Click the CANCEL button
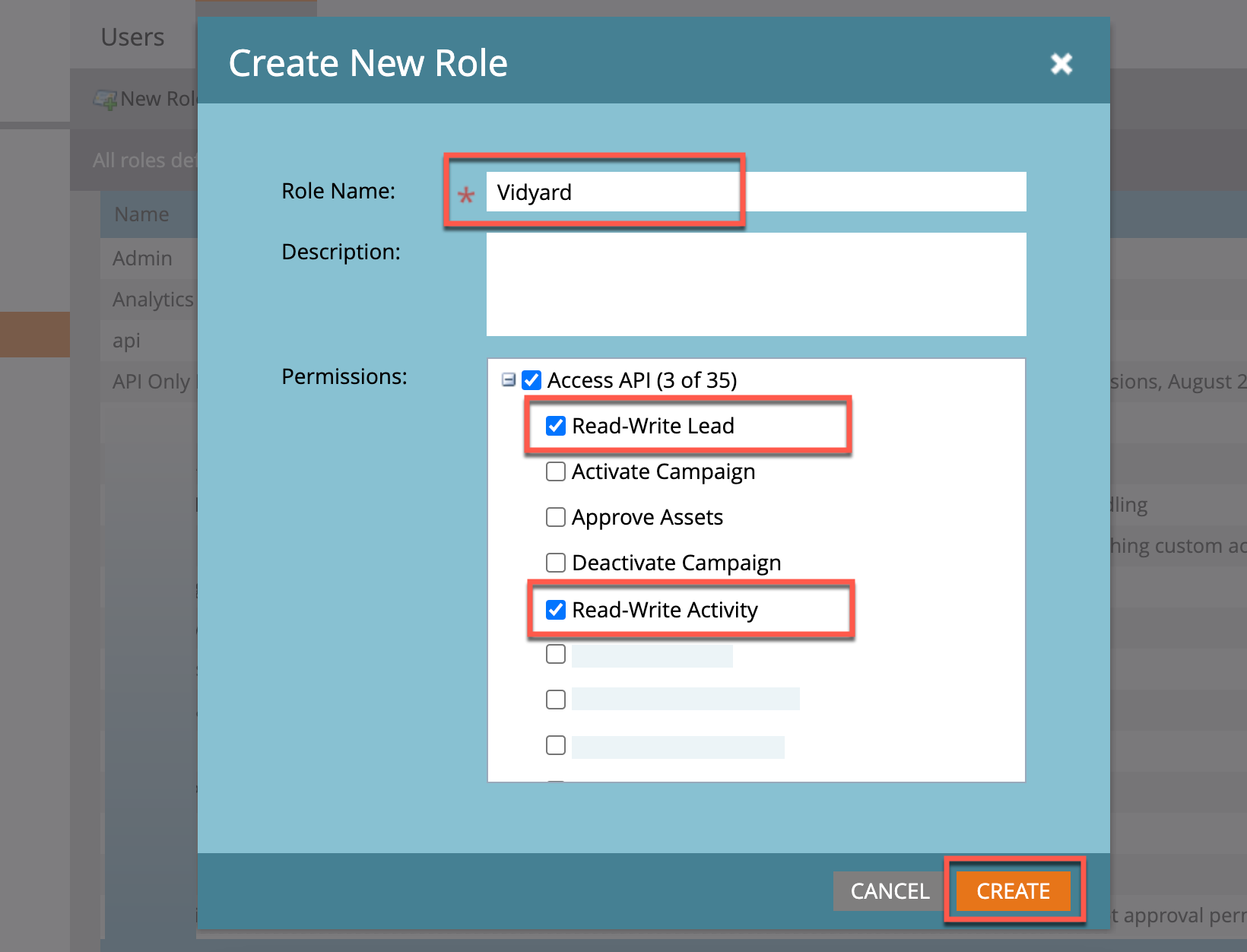 (890, 891)
